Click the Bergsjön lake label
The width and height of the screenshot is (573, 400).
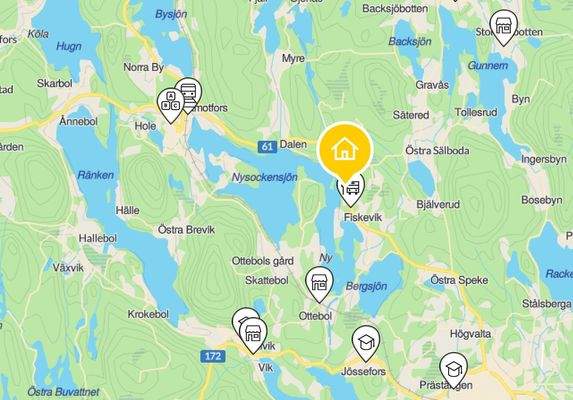(x=366, y=286)
